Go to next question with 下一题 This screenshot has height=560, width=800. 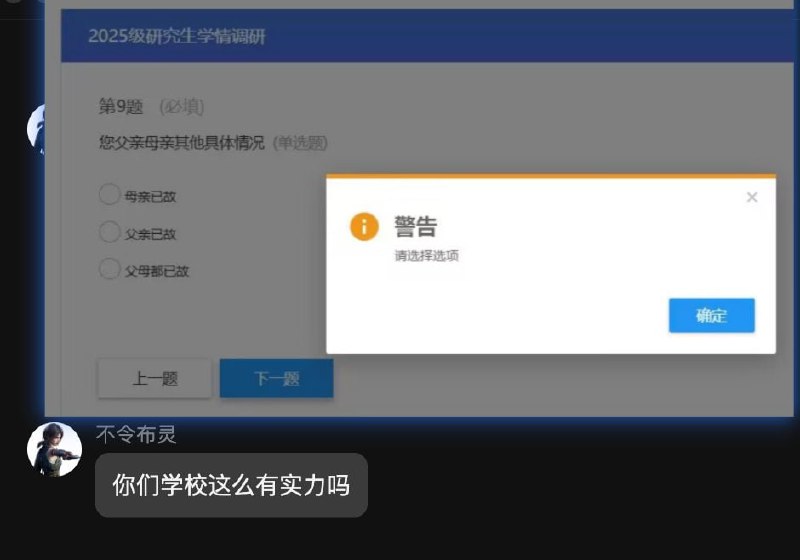pyautogui.click(x=277, y=378)
